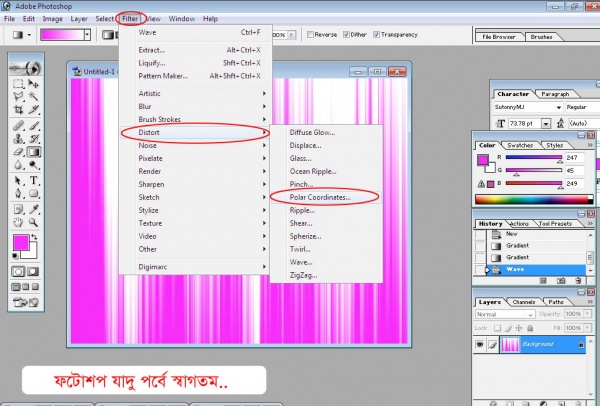Open the layer Opacity slider arrow

[587, 314]
